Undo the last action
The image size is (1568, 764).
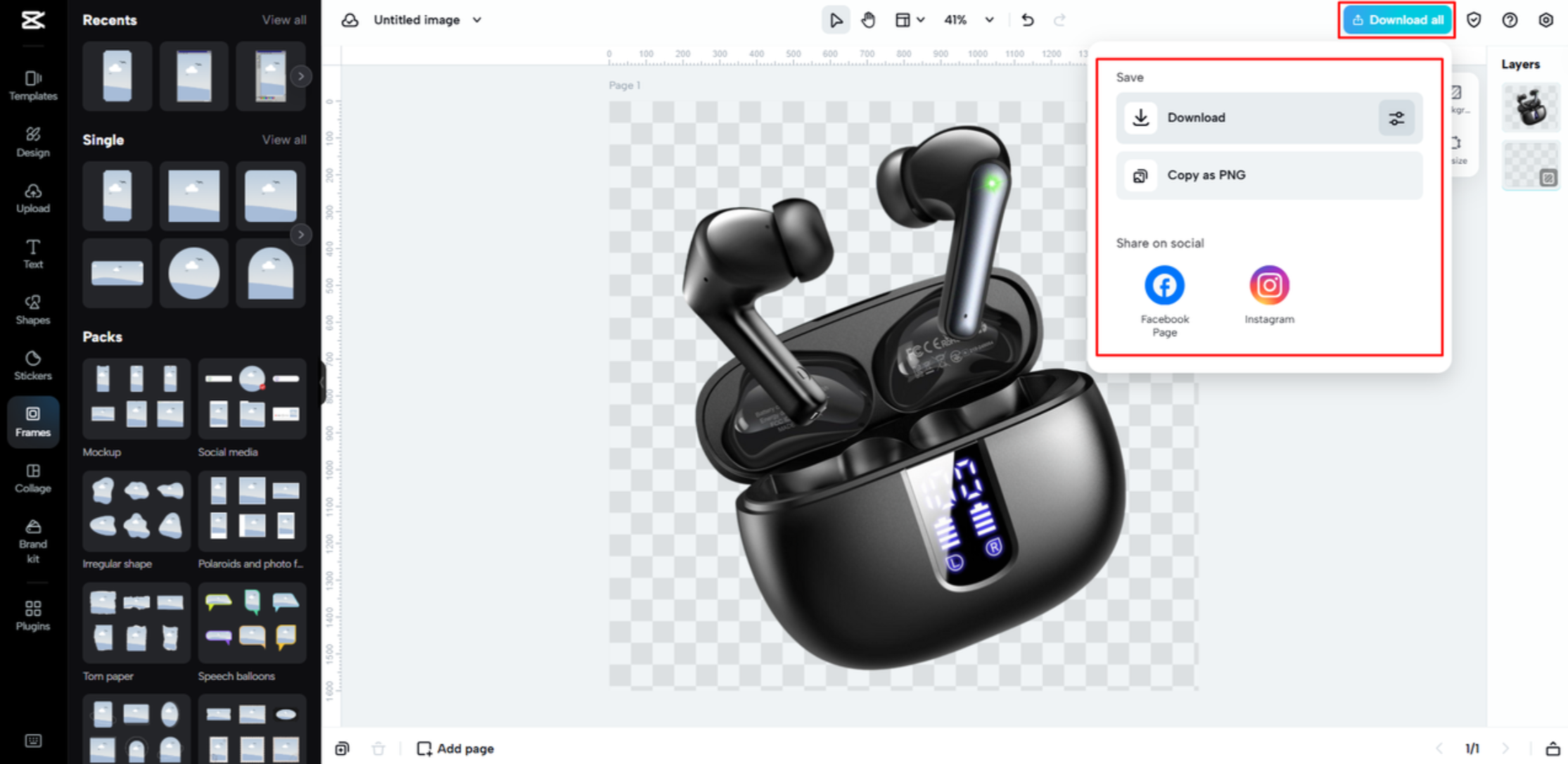1027,20
